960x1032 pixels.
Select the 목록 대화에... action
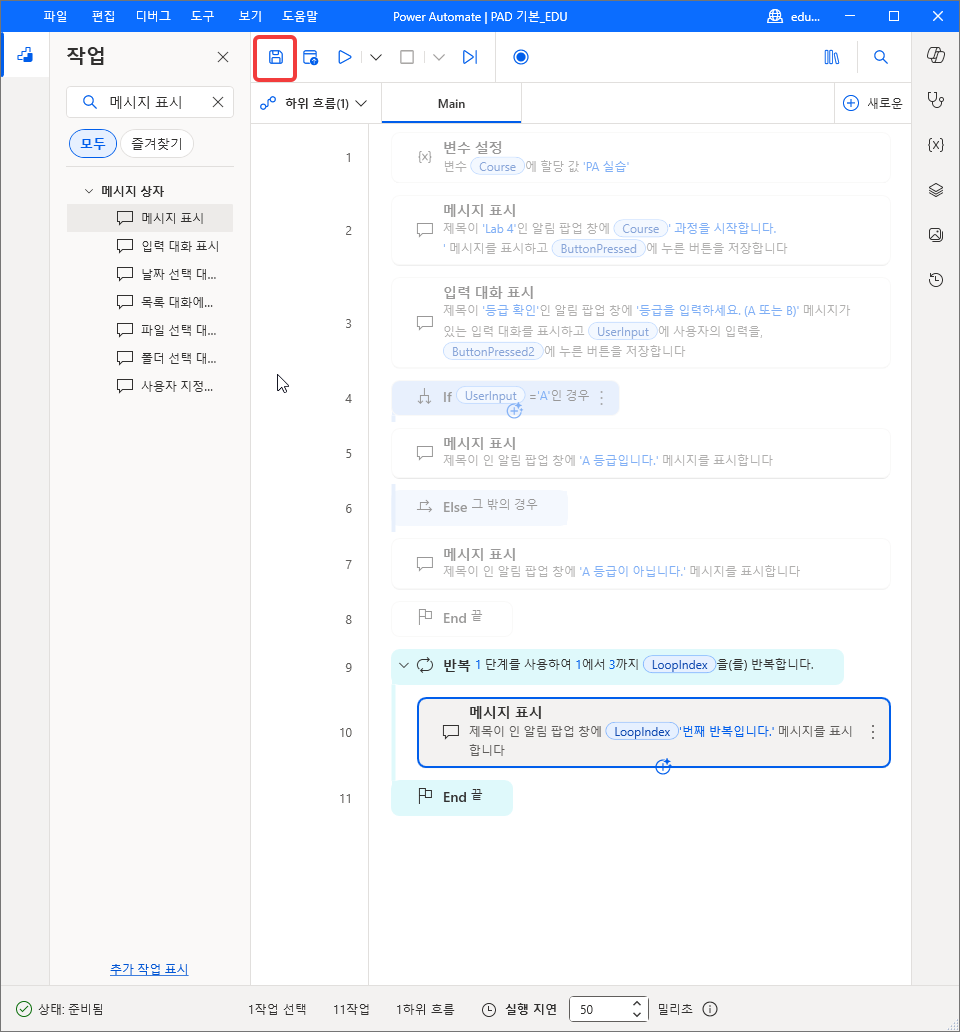tap(150, 302)
